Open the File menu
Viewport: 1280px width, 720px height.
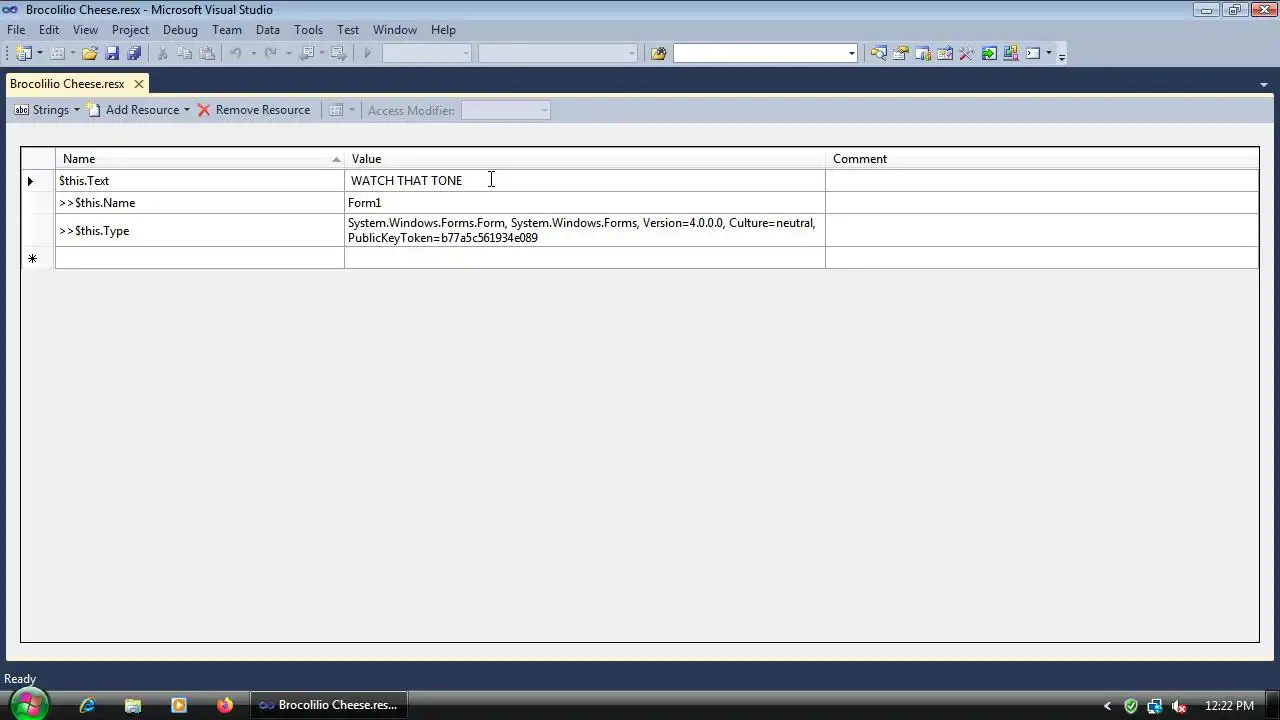coord(16,30)
